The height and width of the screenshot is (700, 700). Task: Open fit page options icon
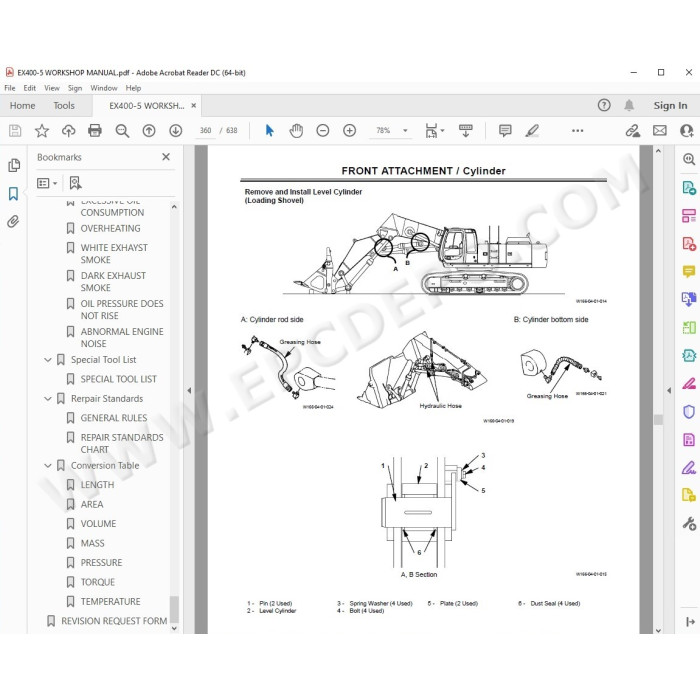434,130
